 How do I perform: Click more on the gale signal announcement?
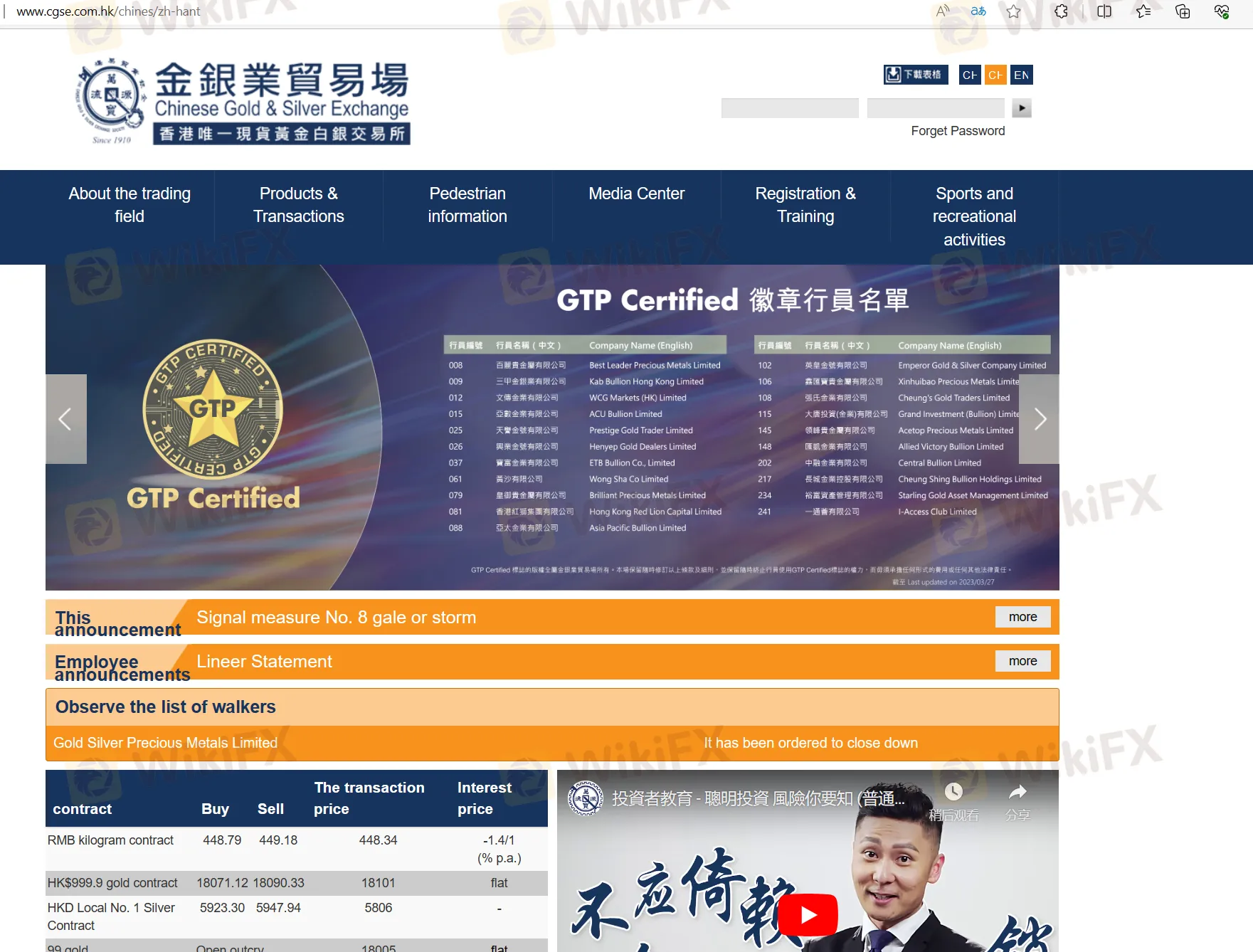point(1022,616)
